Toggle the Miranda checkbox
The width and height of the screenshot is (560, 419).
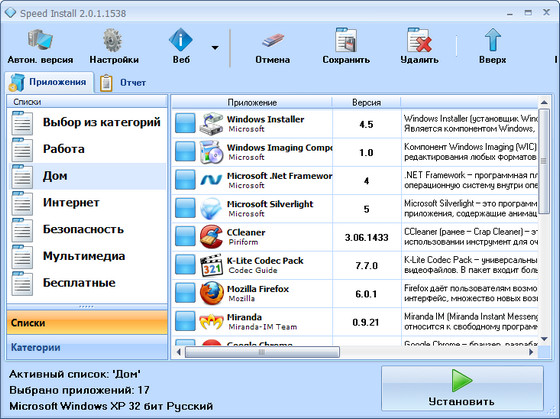click(x=185, y=321)
